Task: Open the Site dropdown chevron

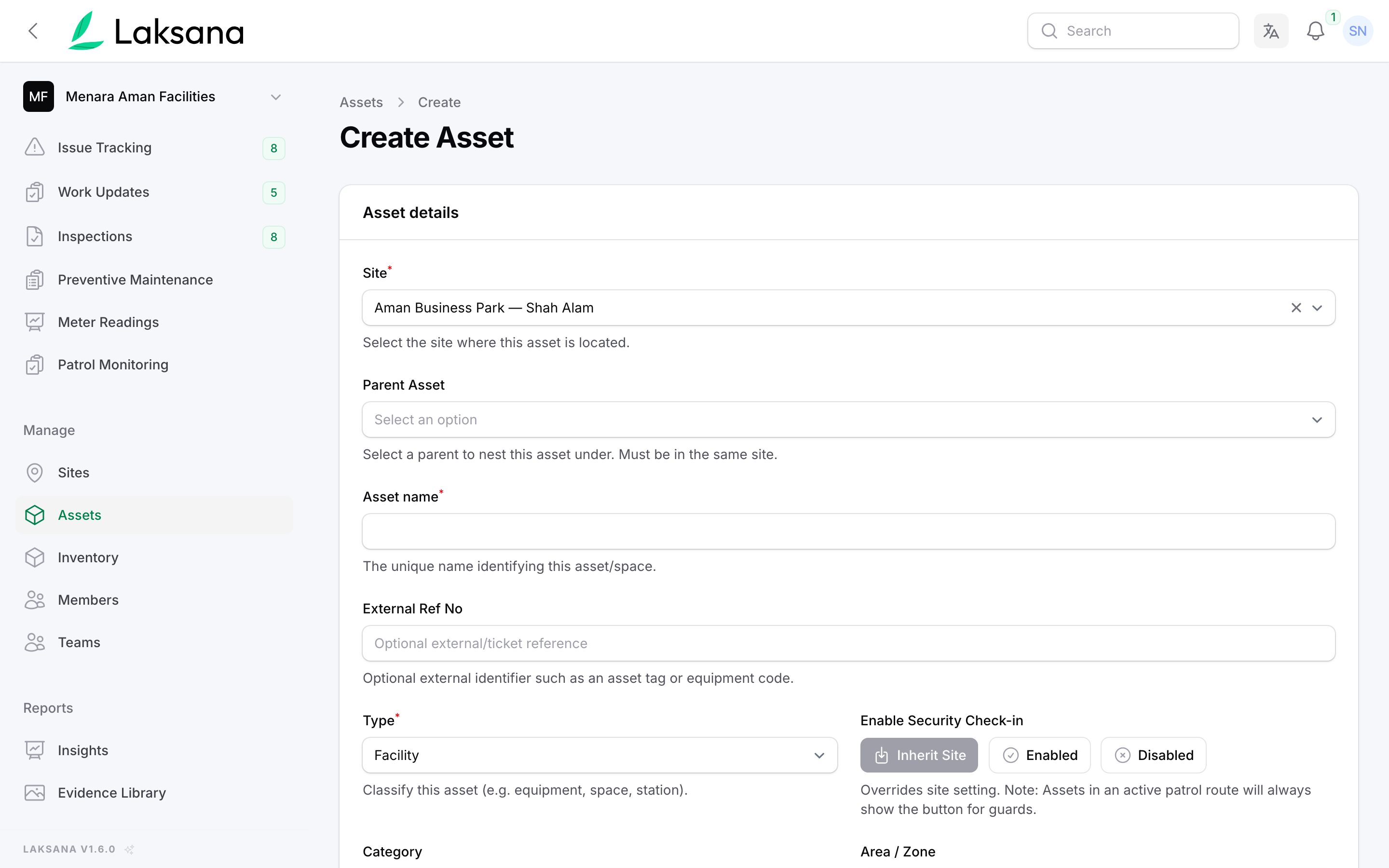Action: pyautogui.click(x=1317, y=308)
